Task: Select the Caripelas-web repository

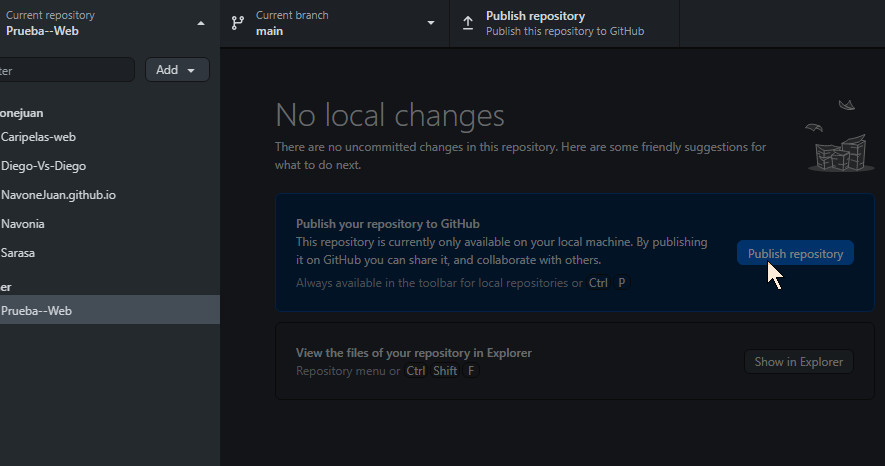Action: click(x=109, y=137)
